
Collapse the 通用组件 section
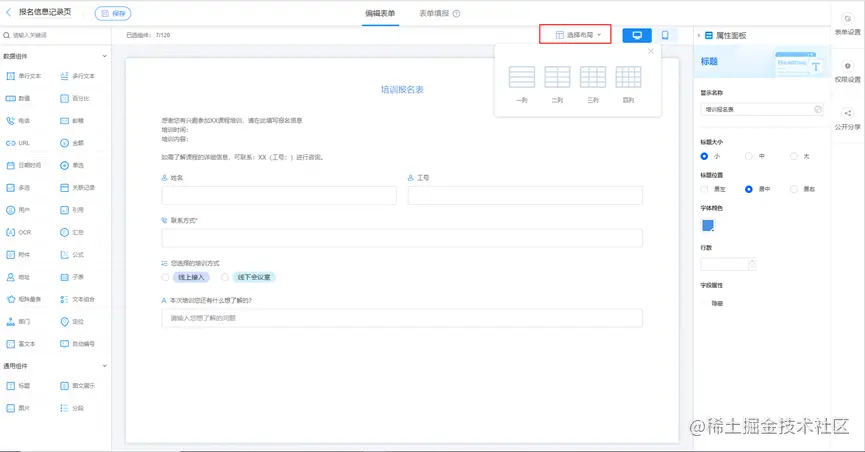coord(104,366)
